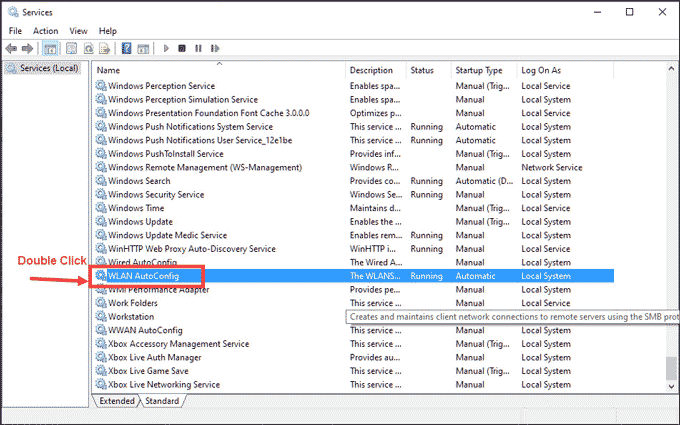Click gear icon of Work Folders service
680x425 pixels.
coord(101,303)
